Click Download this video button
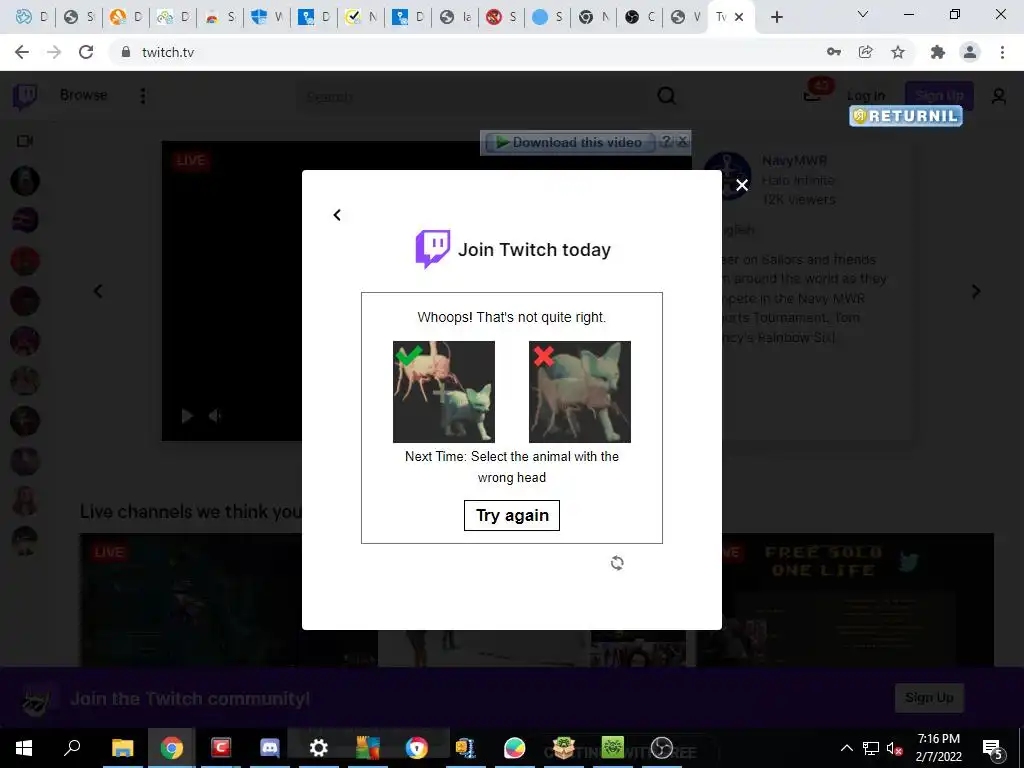Viewport: 1024px width, 768px height. (x=568, y=142)
